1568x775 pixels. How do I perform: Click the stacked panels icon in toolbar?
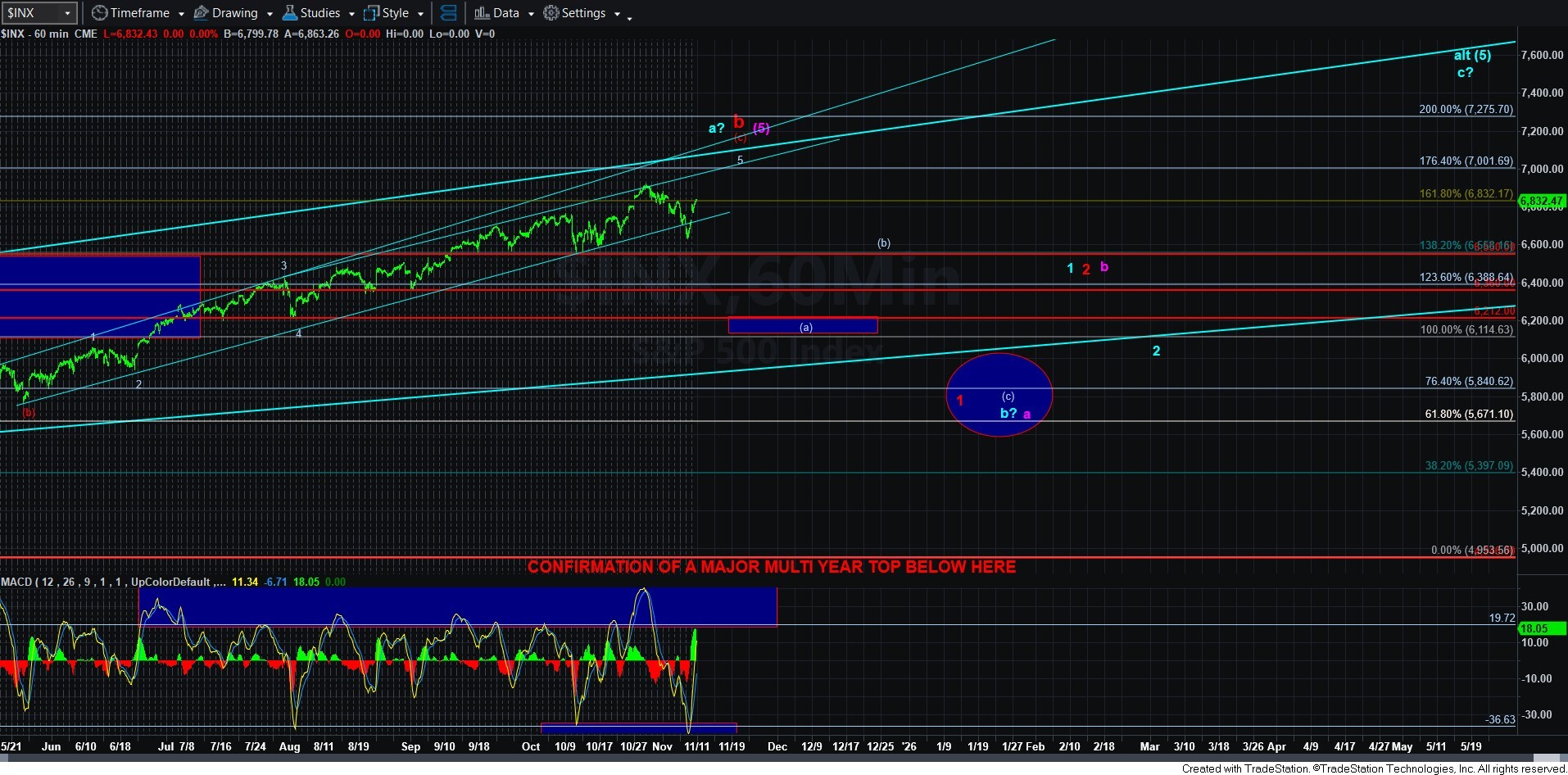(448, 13)
